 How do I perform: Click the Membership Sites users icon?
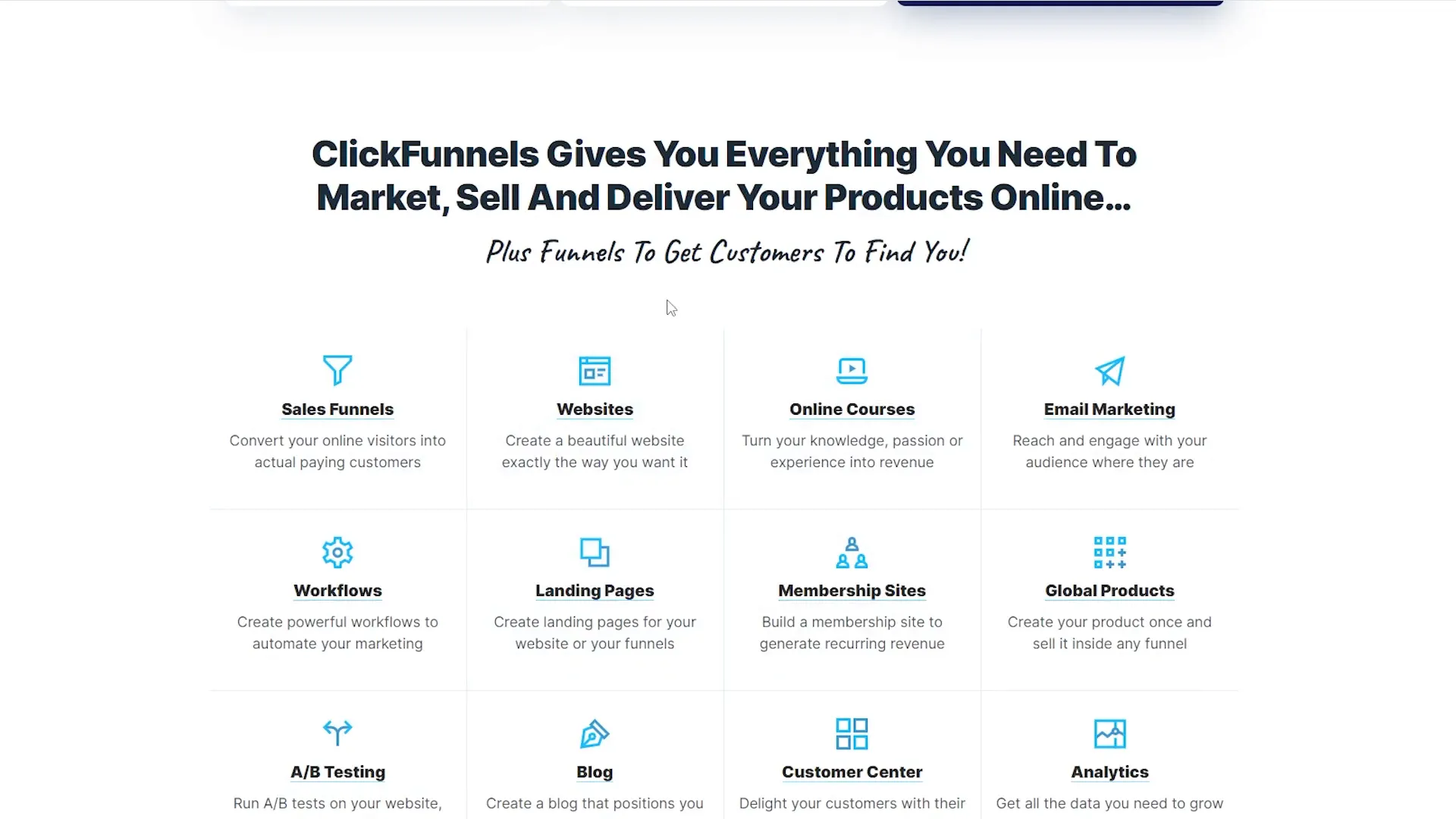pos(852,552)
